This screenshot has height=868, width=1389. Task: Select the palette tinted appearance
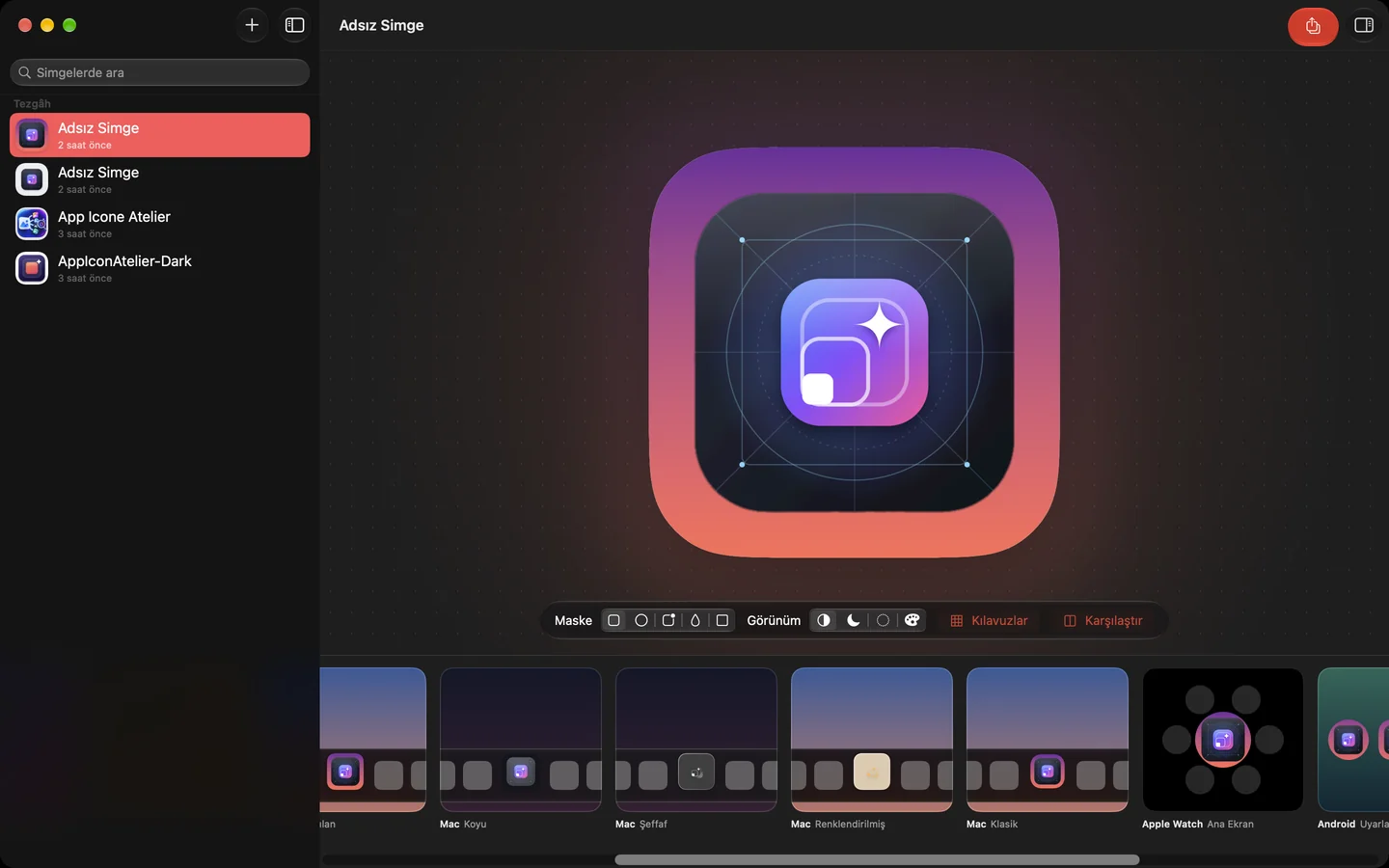pyautogui.click(x=912, y=620)
